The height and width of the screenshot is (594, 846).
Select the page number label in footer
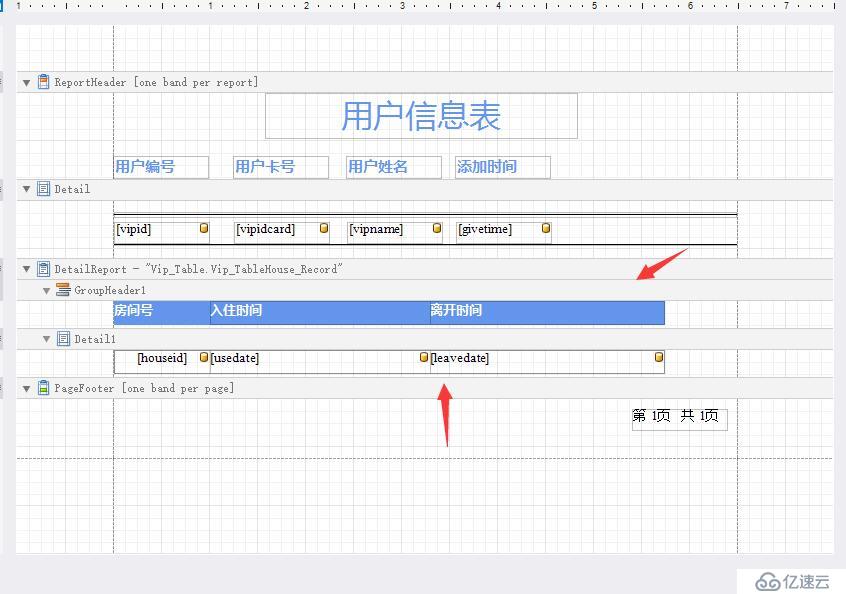(678, 416)
